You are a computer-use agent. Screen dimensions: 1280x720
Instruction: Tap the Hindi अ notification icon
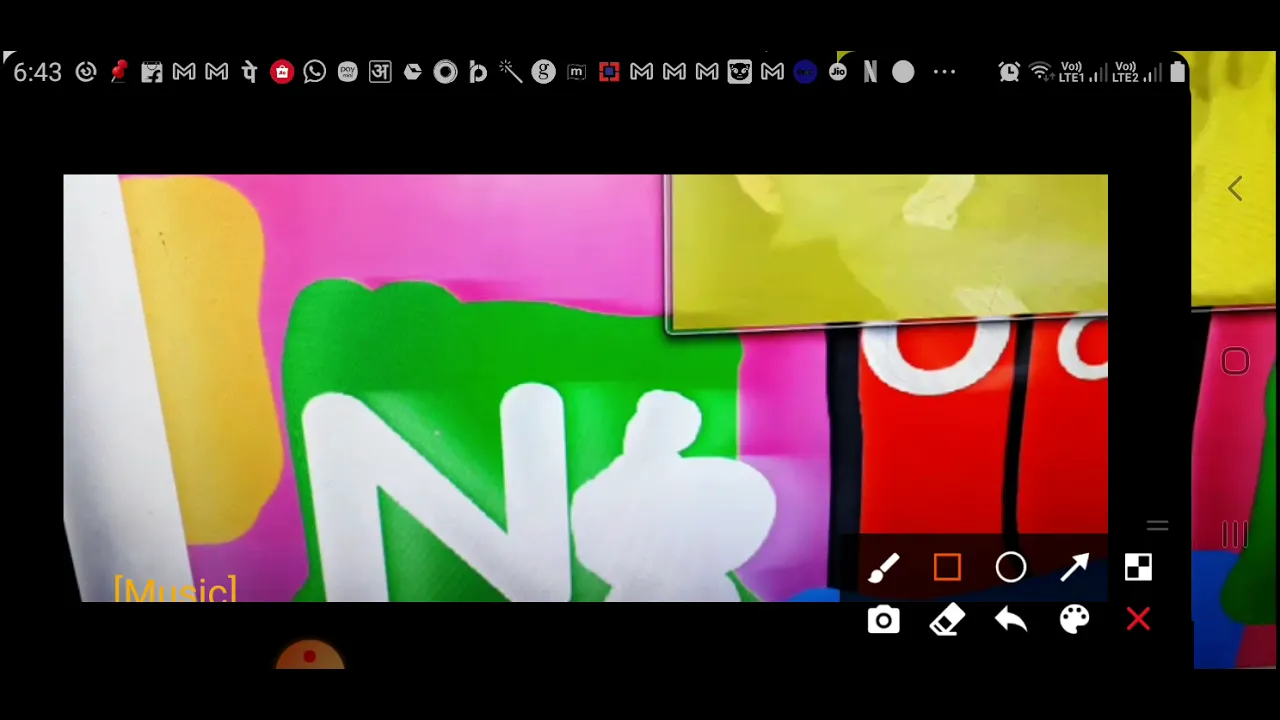pos(380,72)
